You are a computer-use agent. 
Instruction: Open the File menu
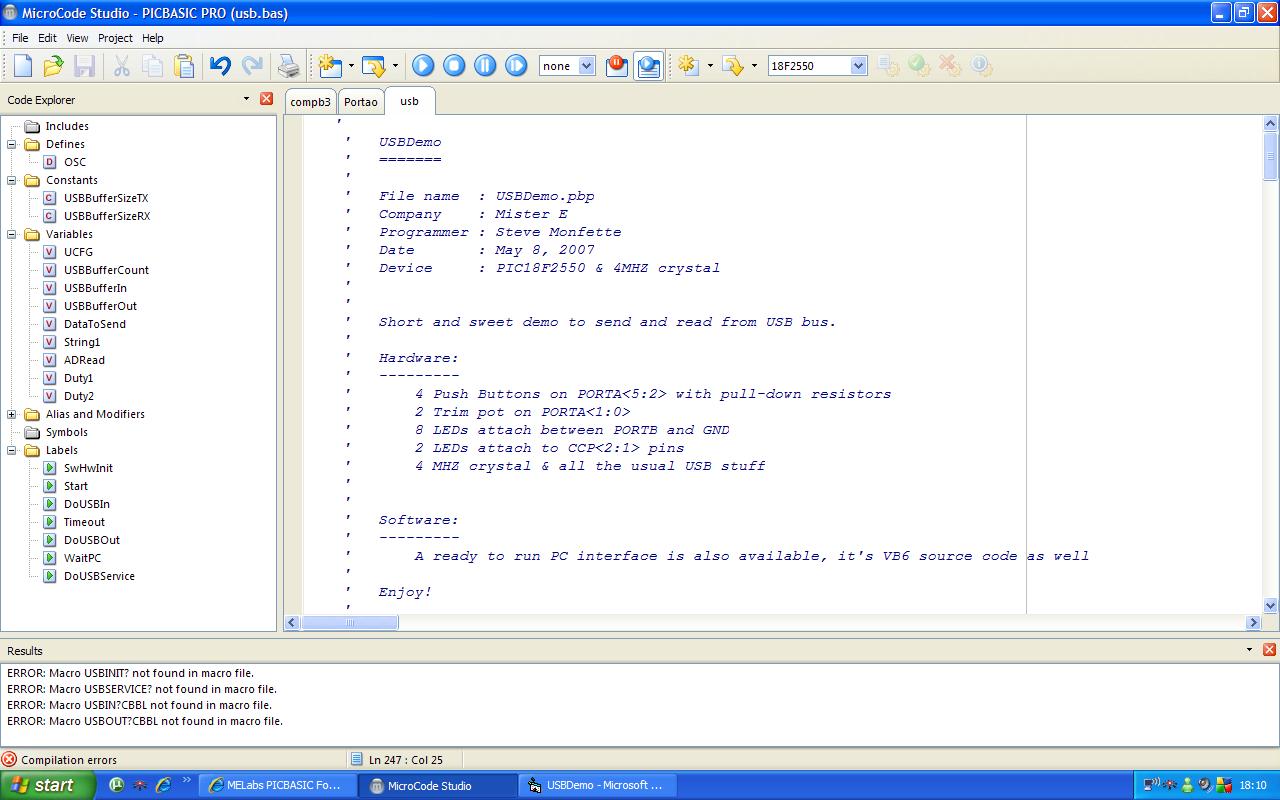pyautogui.click(x=20, y=38)
